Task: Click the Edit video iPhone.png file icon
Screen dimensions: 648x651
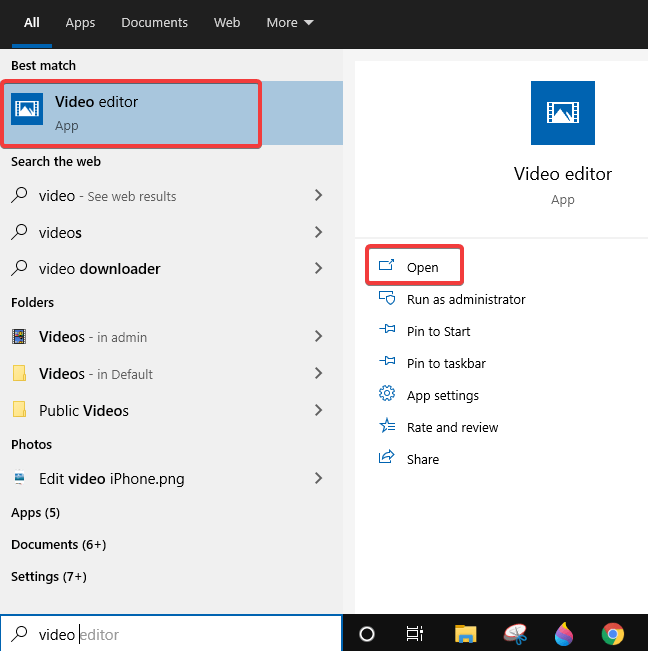Action: click(x=19, y=477)
